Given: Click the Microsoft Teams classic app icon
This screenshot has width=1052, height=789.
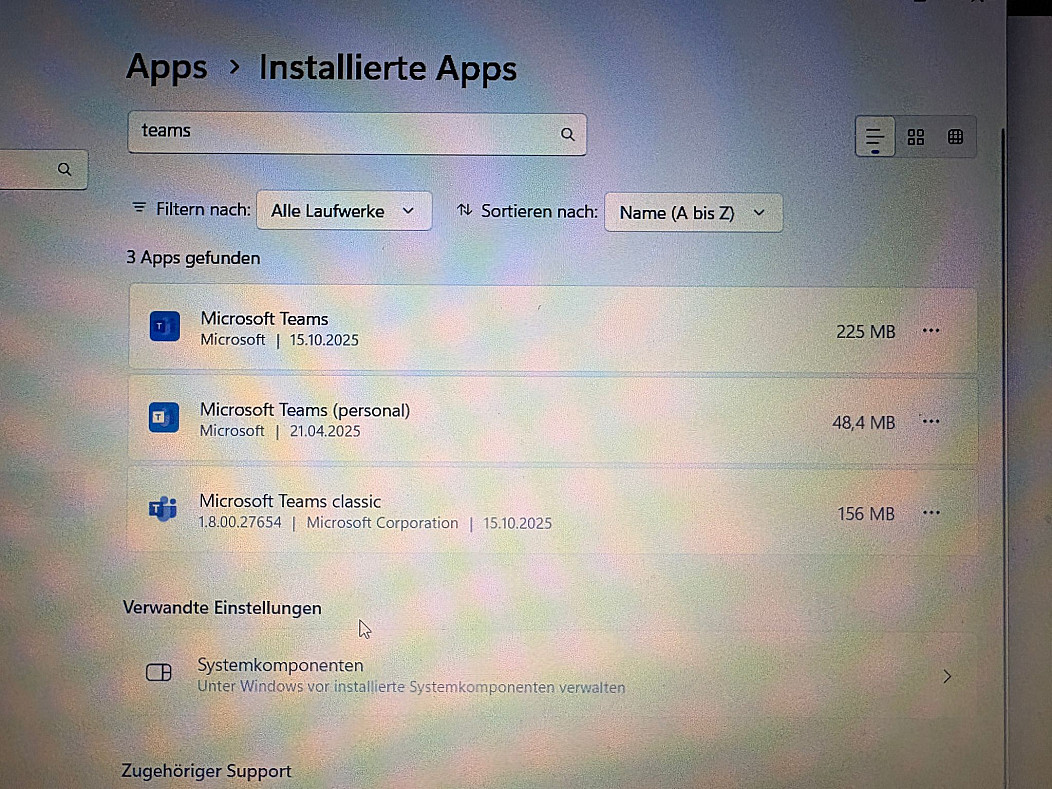Looking at the screenshot, I should tap(163, 510).
